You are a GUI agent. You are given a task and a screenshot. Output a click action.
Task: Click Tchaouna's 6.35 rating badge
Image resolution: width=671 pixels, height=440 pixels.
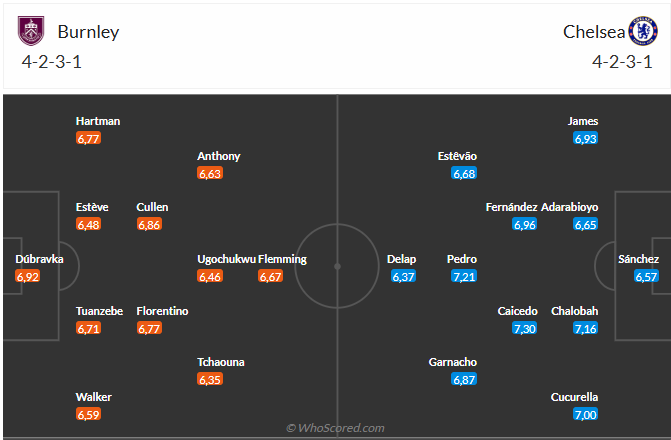(x=209, y=379)
